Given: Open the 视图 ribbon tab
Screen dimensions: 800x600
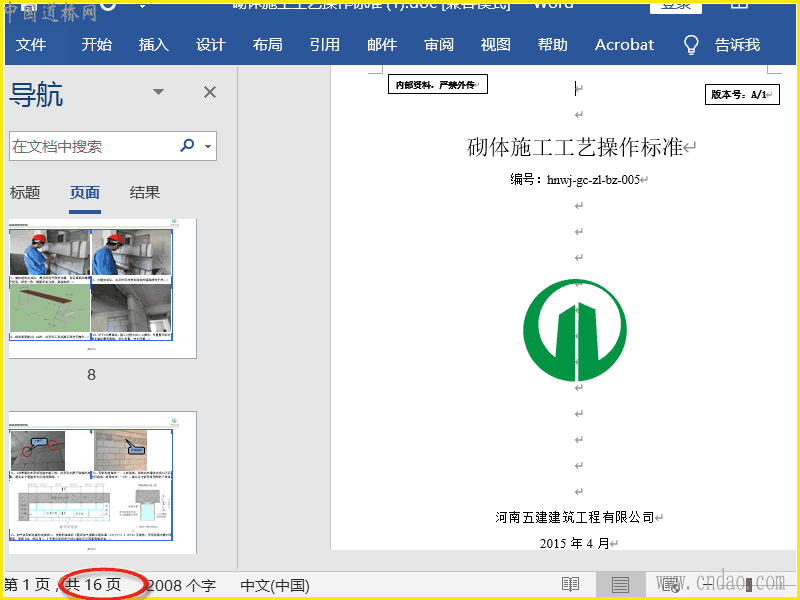Looking at the screenshot, I should click(495, 45).
